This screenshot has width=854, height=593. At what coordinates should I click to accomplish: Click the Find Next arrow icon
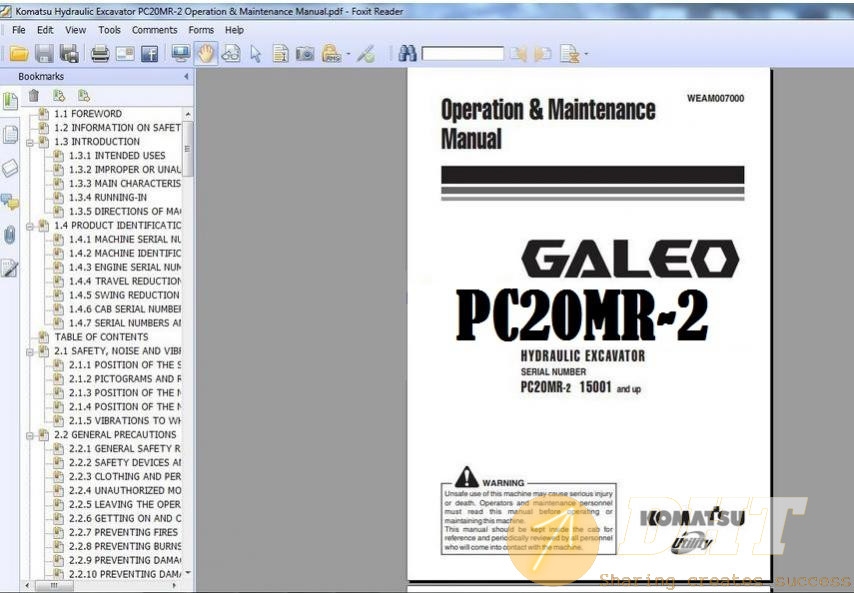pyautogui.click(x=542, y=53)
